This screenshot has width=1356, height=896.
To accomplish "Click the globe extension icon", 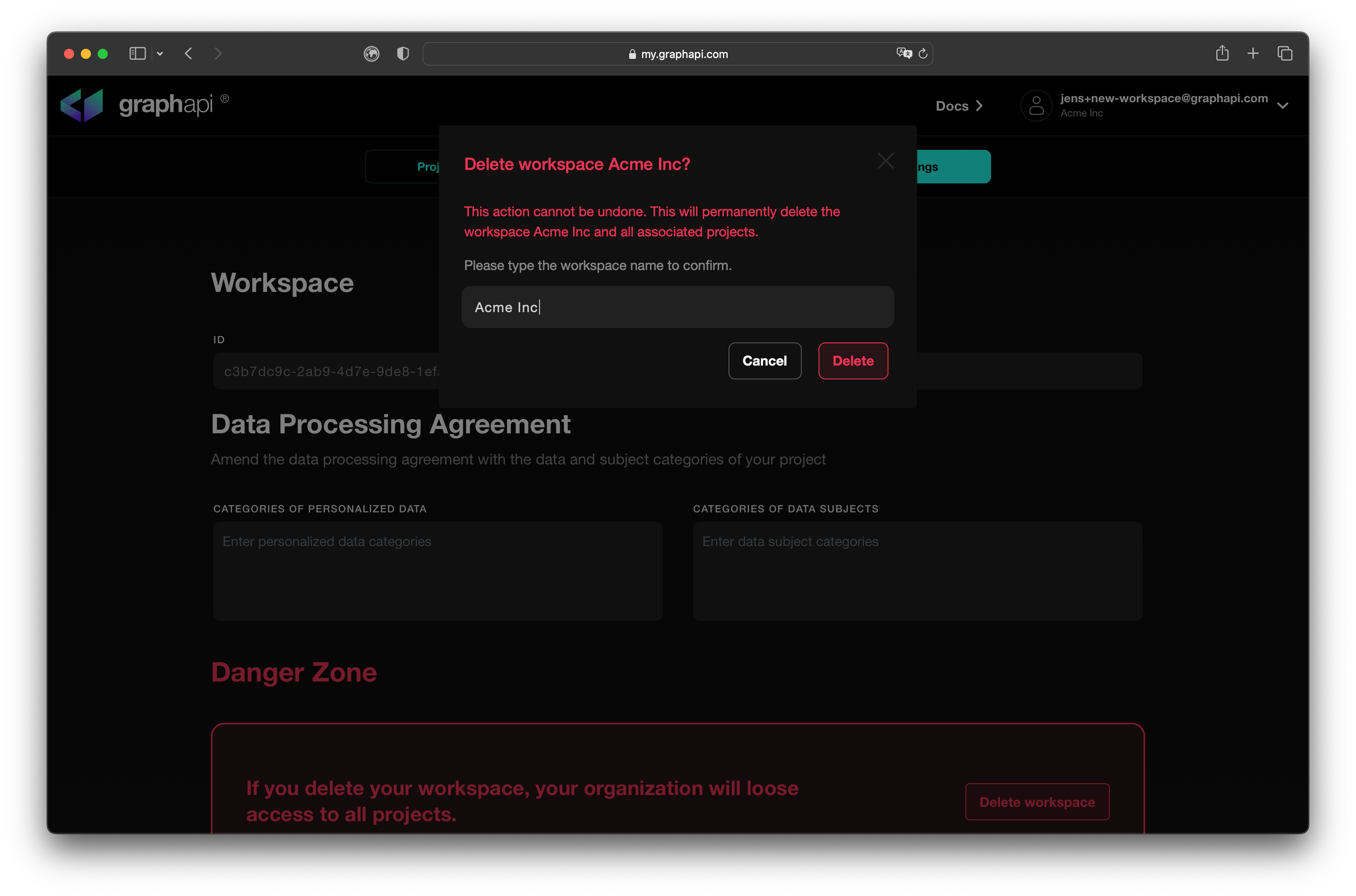I will tap(371, 54).
